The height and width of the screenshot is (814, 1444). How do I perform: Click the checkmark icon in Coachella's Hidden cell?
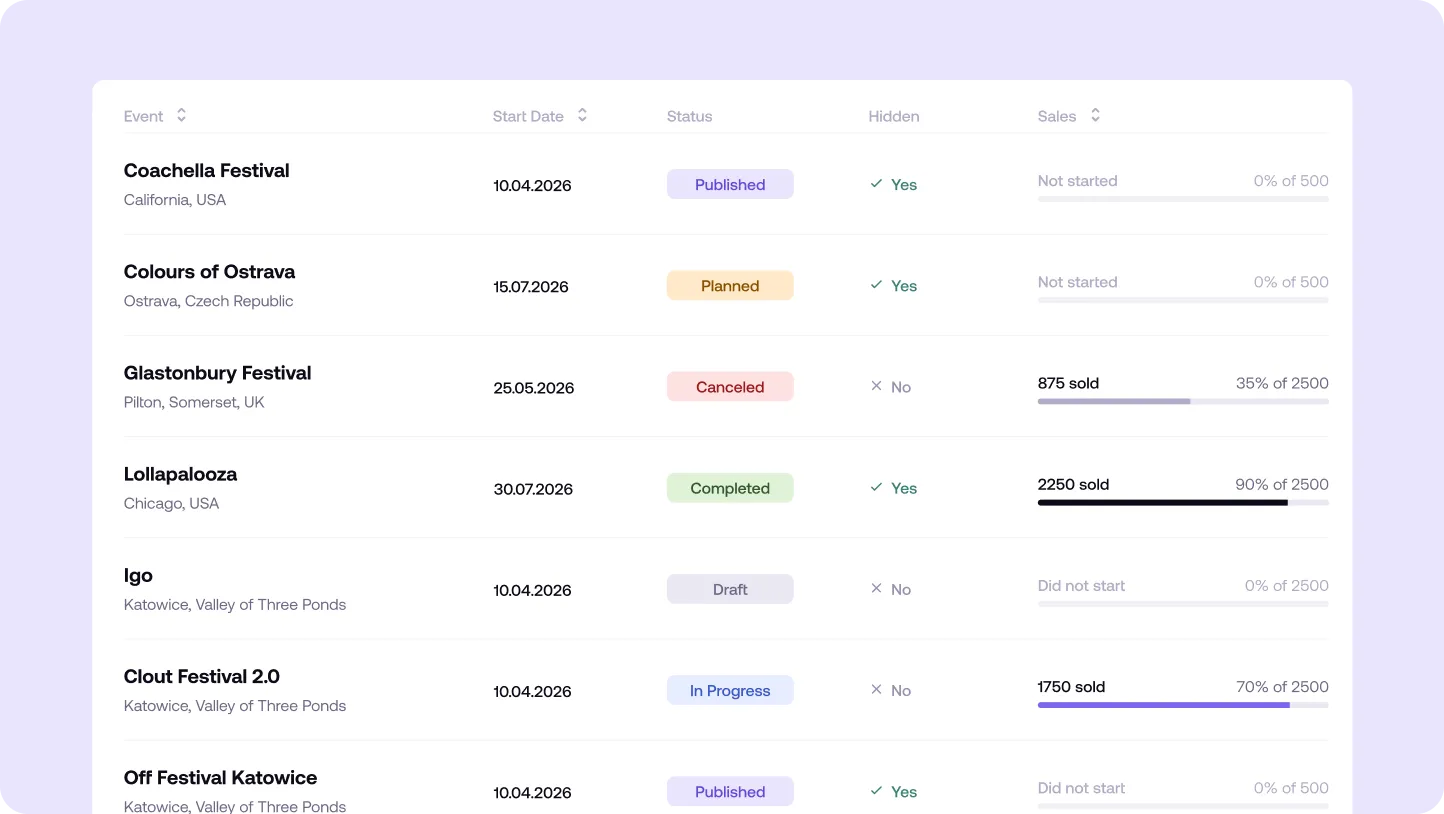click(x=875, y=184)
